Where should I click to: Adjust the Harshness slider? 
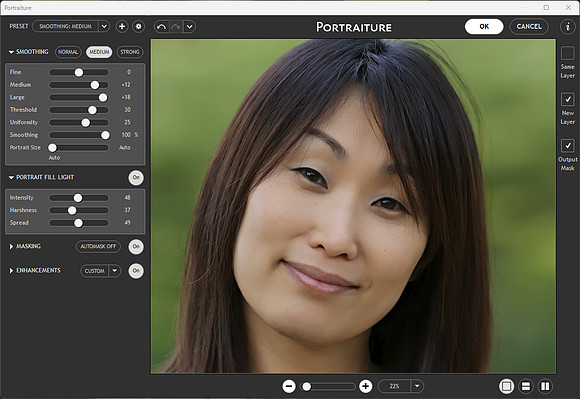tap(79, 210)
